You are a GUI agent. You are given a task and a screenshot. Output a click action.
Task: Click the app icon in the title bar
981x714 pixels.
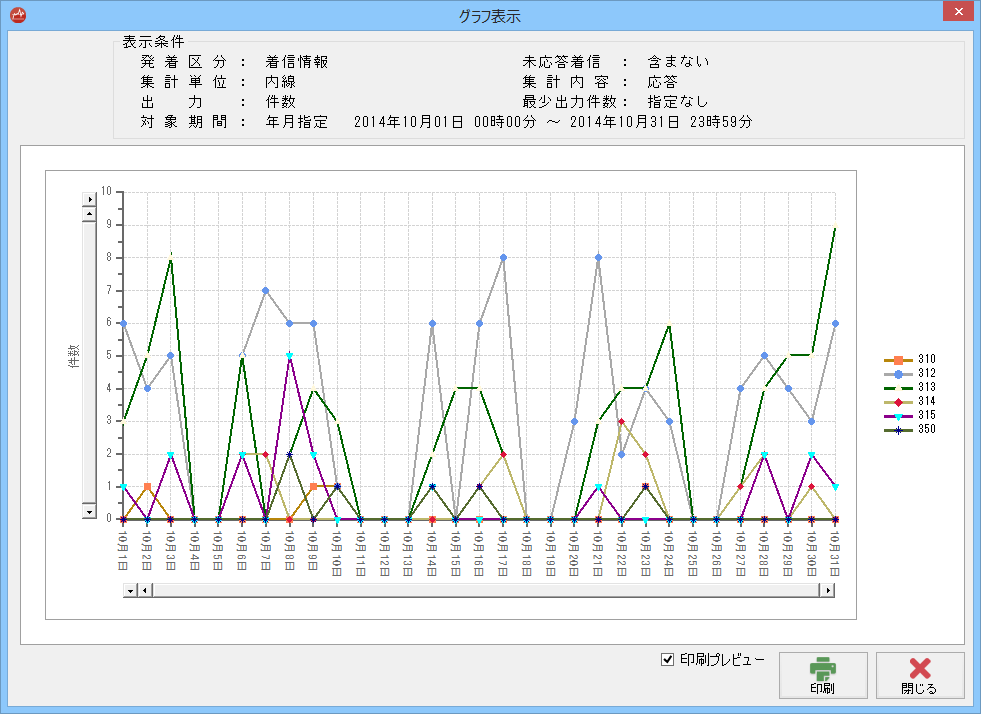(17, 15)
